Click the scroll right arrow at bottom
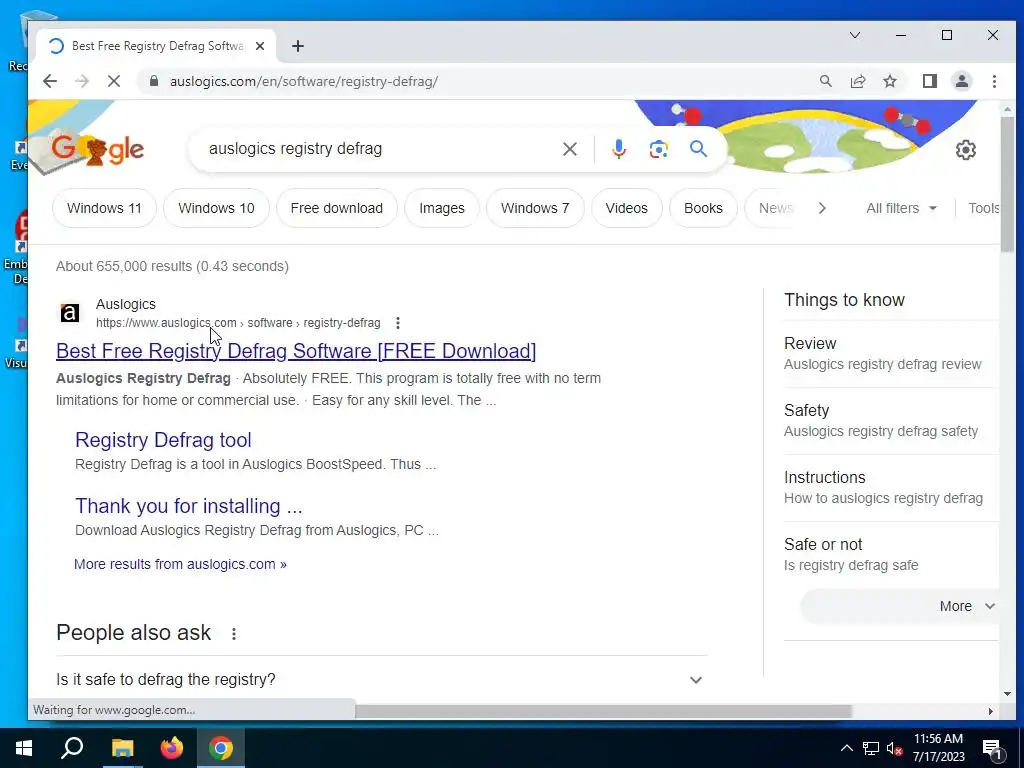Viewport: 1024px width, 768px height. click(x=991, y=711)
